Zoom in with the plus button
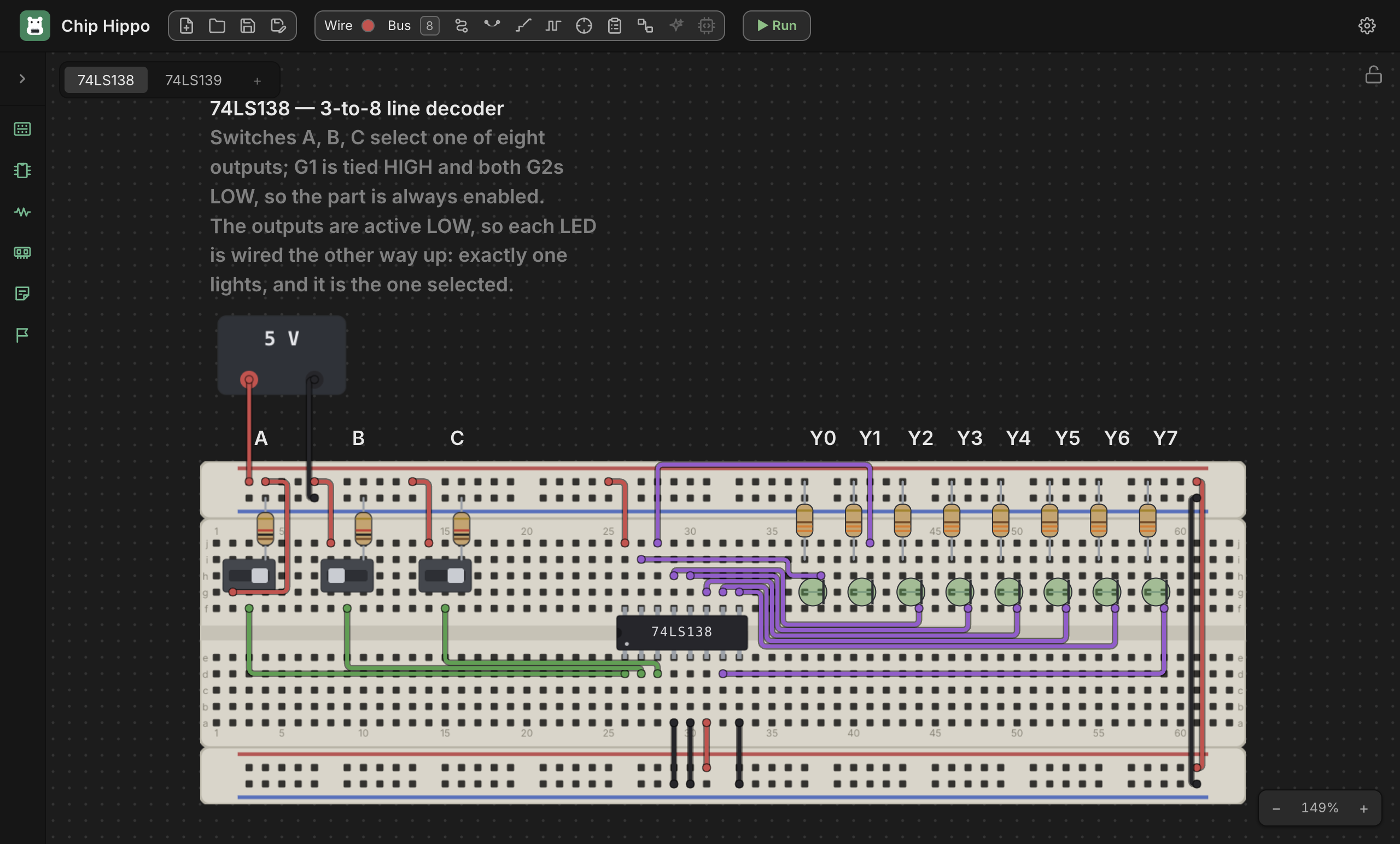Image resolution: width=1400 pixels, height=844 pixels. [x=1364, y=808]
